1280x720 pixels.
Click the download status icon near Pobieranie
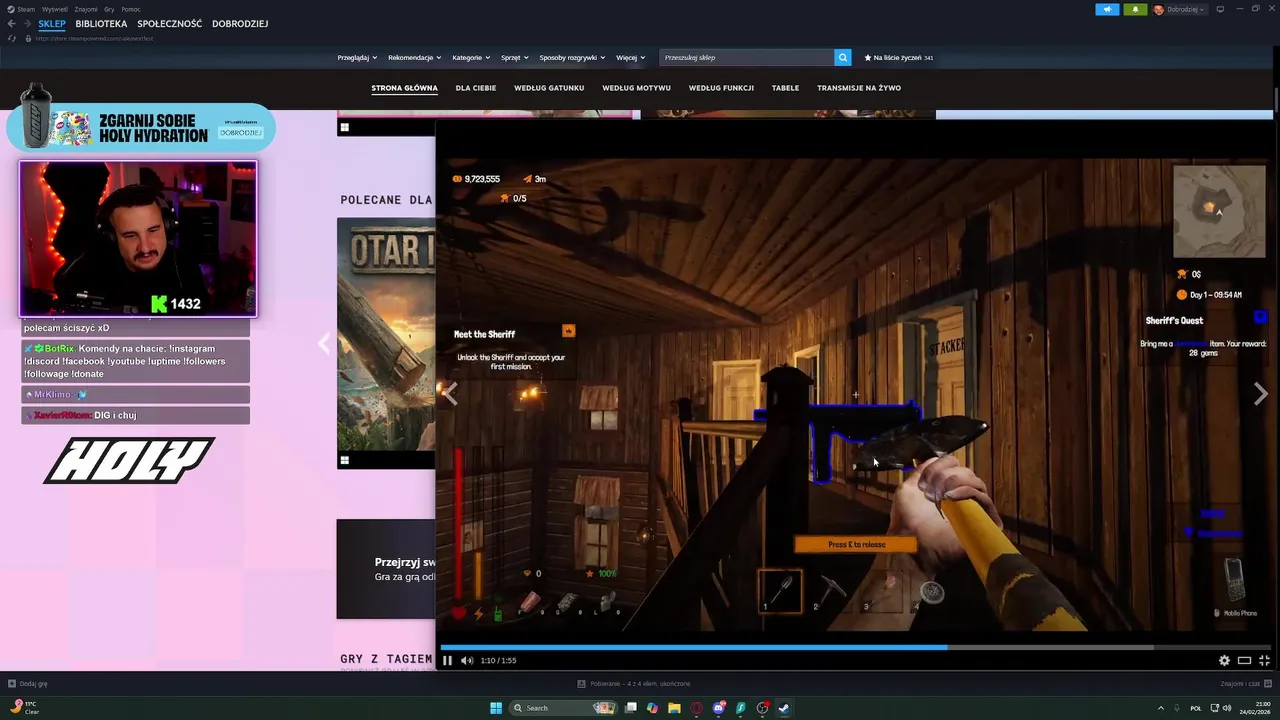coord(582,684)
